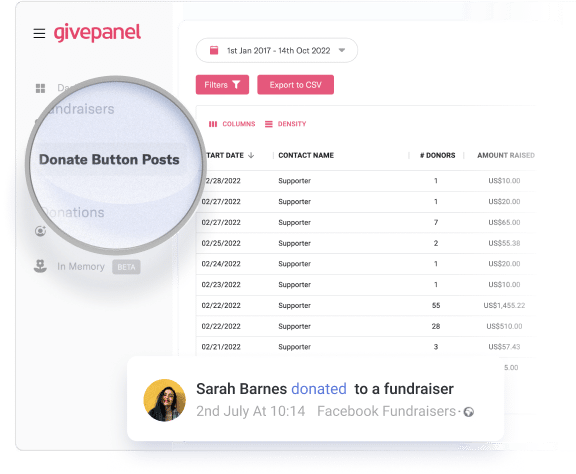The width and height of the screenshot is (576, 474).
Task: Click Facebook Fundraisers label in notification
Action: click(386, 411)
